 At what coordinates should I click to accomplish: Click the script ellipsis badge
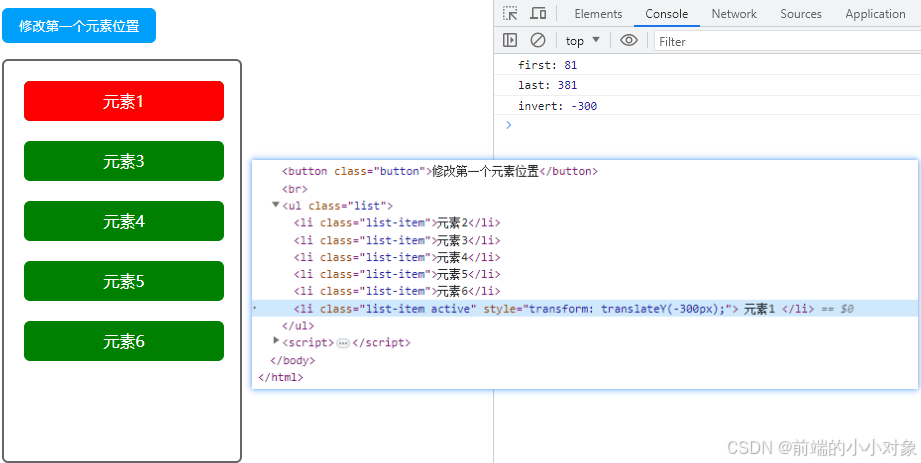343,343
